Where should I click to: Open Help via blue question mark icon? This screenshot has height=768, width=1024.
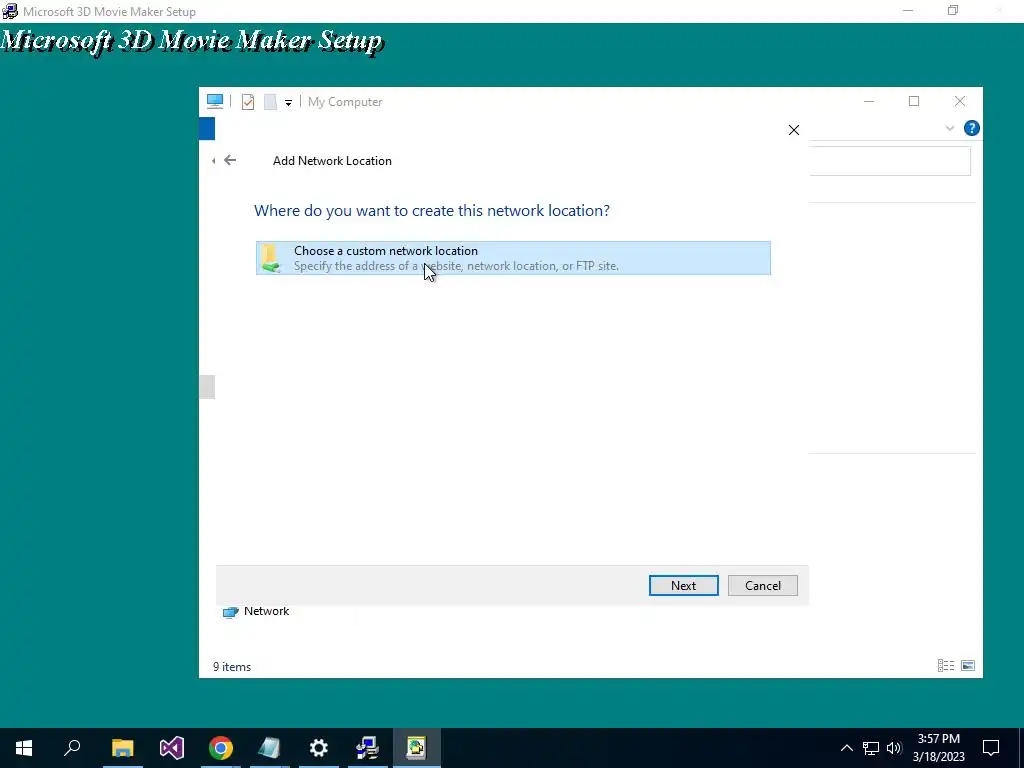pyautogui.click(x=971, y=128)
